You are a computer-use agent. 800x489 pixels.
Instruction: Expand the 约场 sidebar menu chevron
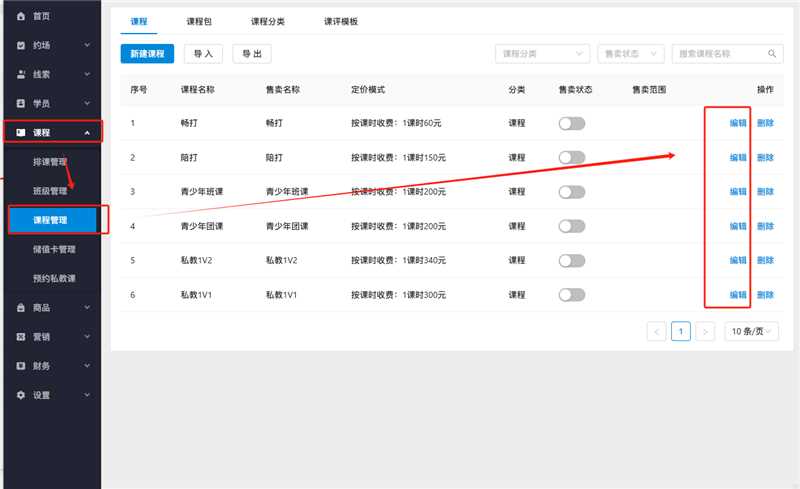click(87, 45)
